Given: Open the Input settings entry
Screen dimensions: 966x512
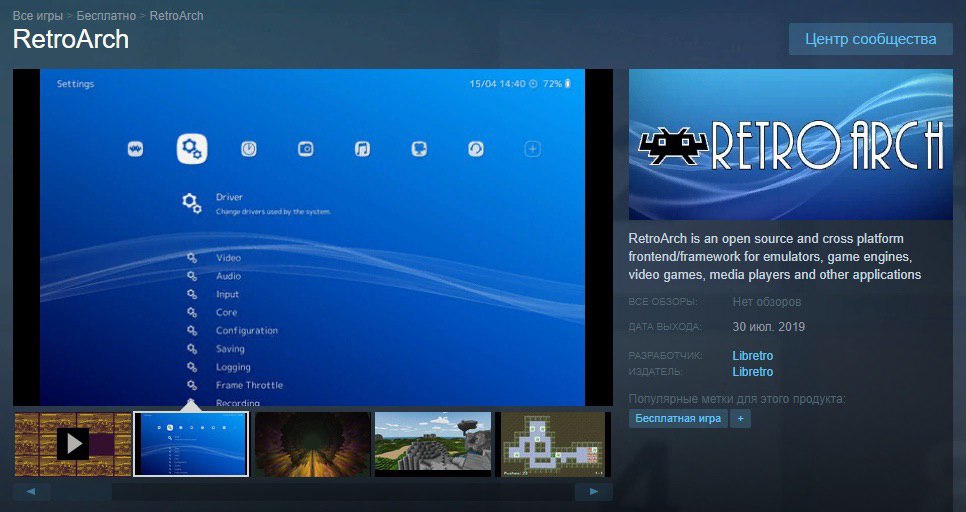Looking at the screenshot, I should coord(227,295).
